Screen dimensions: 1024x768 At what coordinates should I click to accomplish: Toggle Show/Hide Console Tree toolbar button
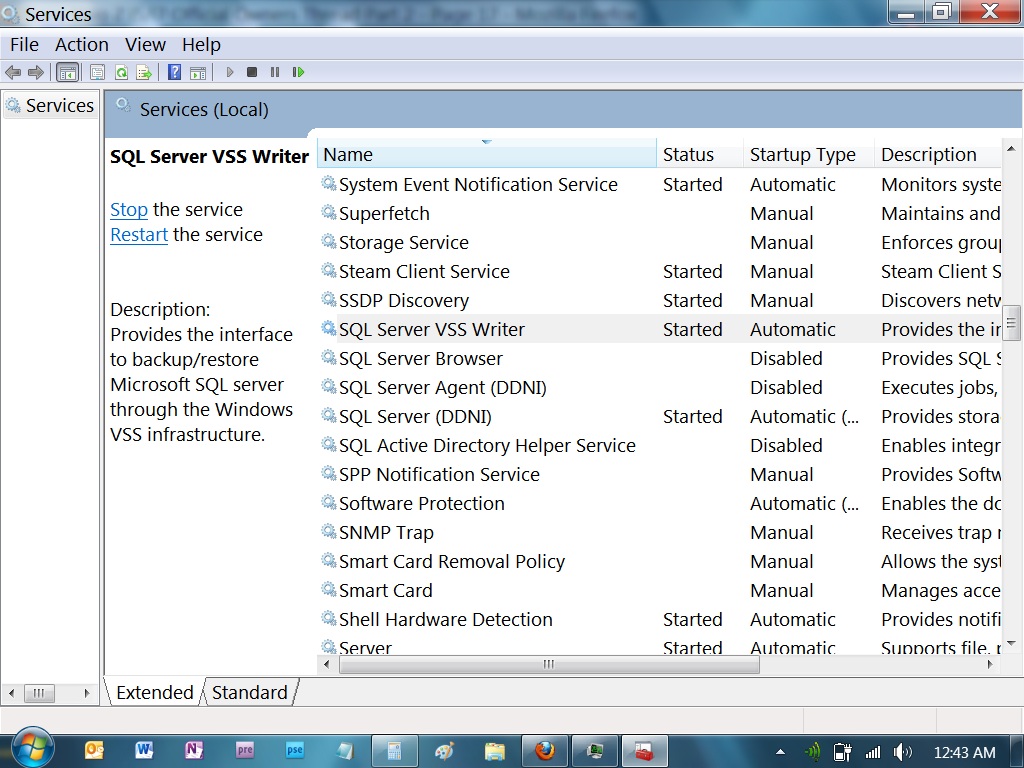point(67,72)
